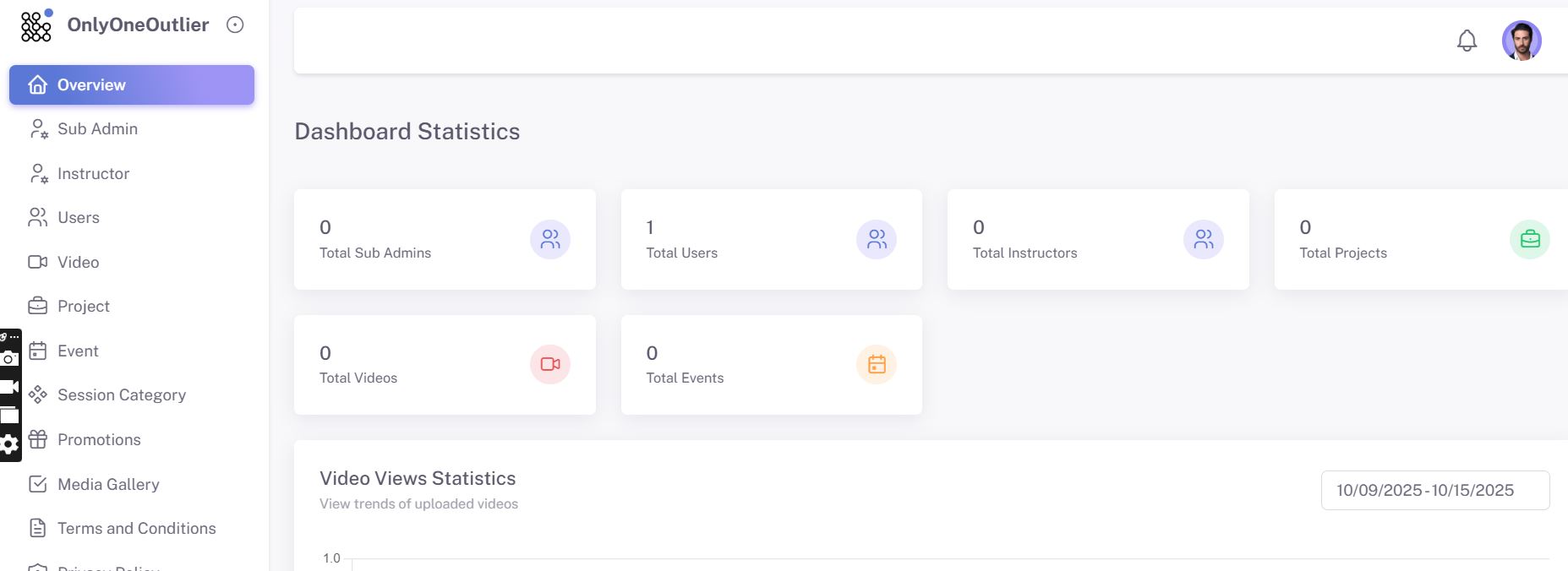Click the OnlyOneOutlier brand name
This screenshot has width=1568, height=571.
pyautogui.click(x=139, y=25)
